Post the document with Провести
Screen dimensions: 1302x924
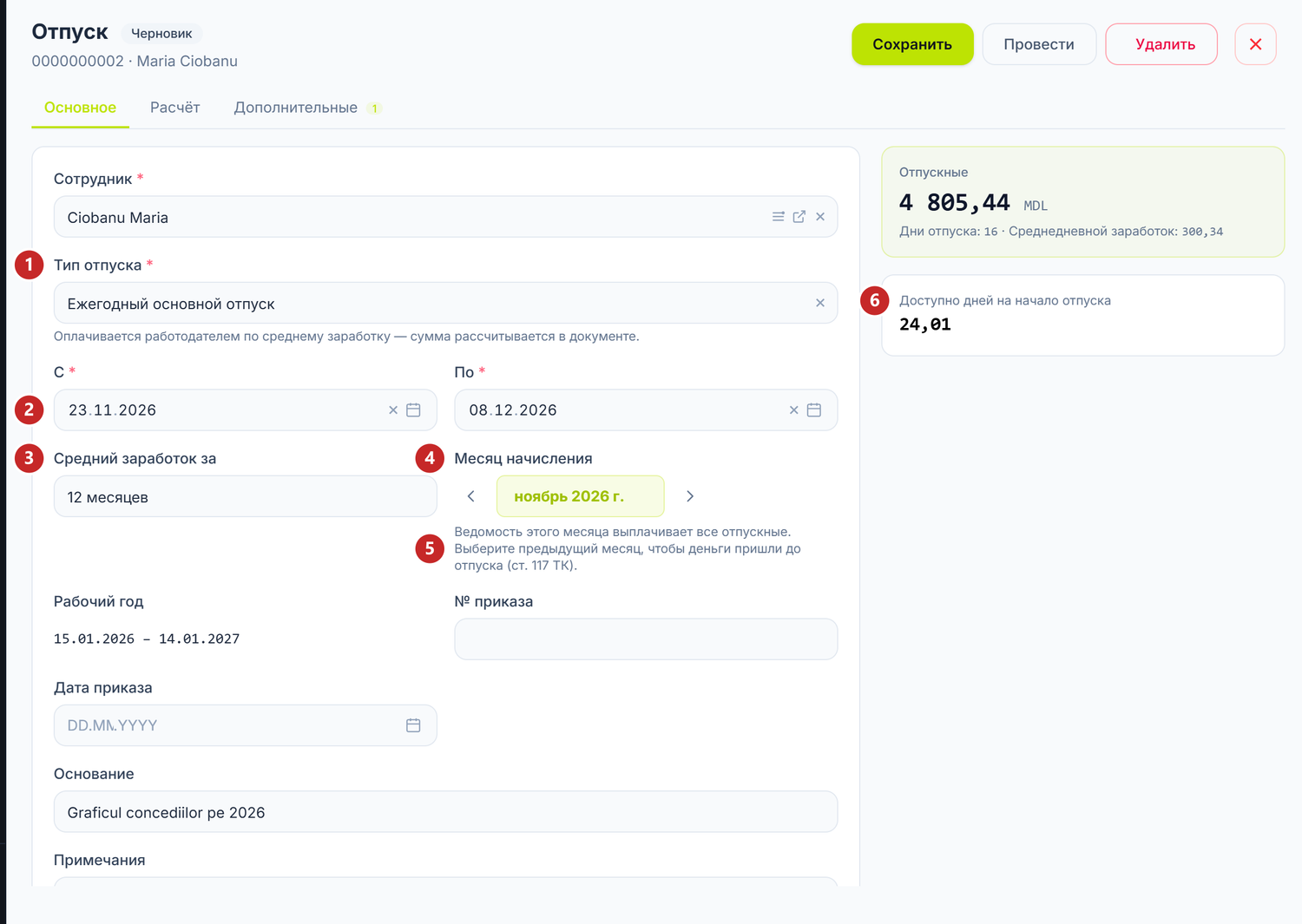point(1039,44)
